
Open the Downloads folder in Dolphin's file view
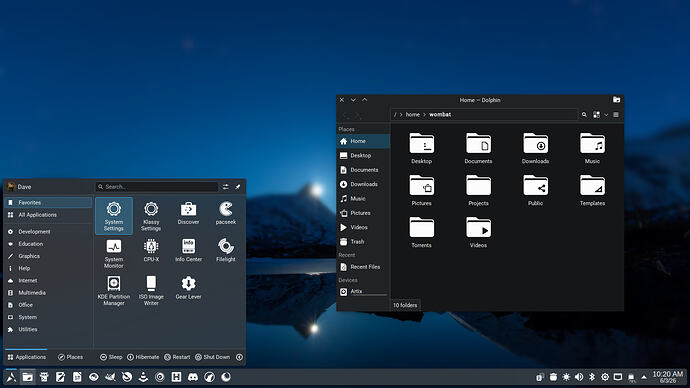click(535, 148)
